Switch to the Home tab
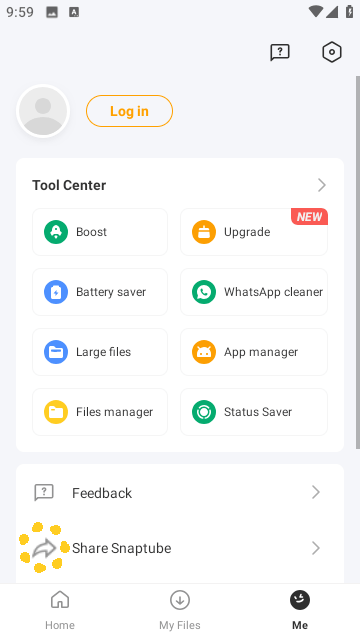This screenshot has height=640, width=360. 60,611
